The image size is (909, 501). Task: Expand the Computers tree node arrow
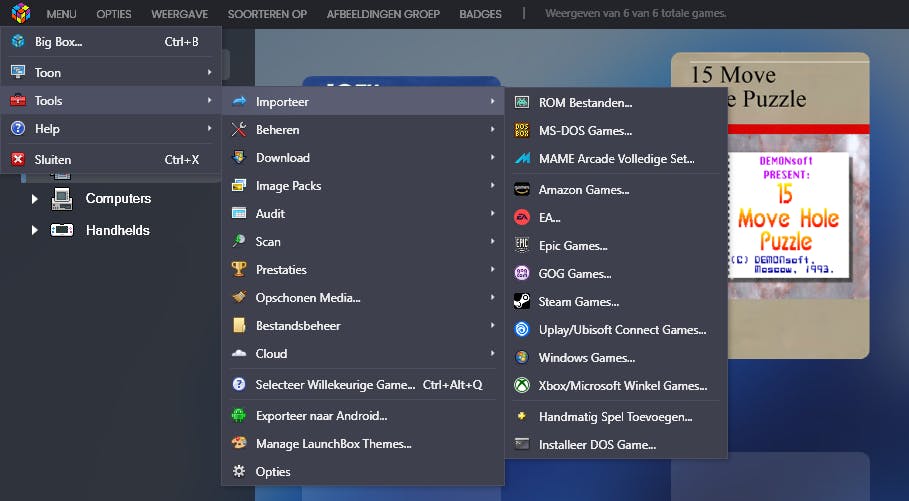click(x=34, y=199)
